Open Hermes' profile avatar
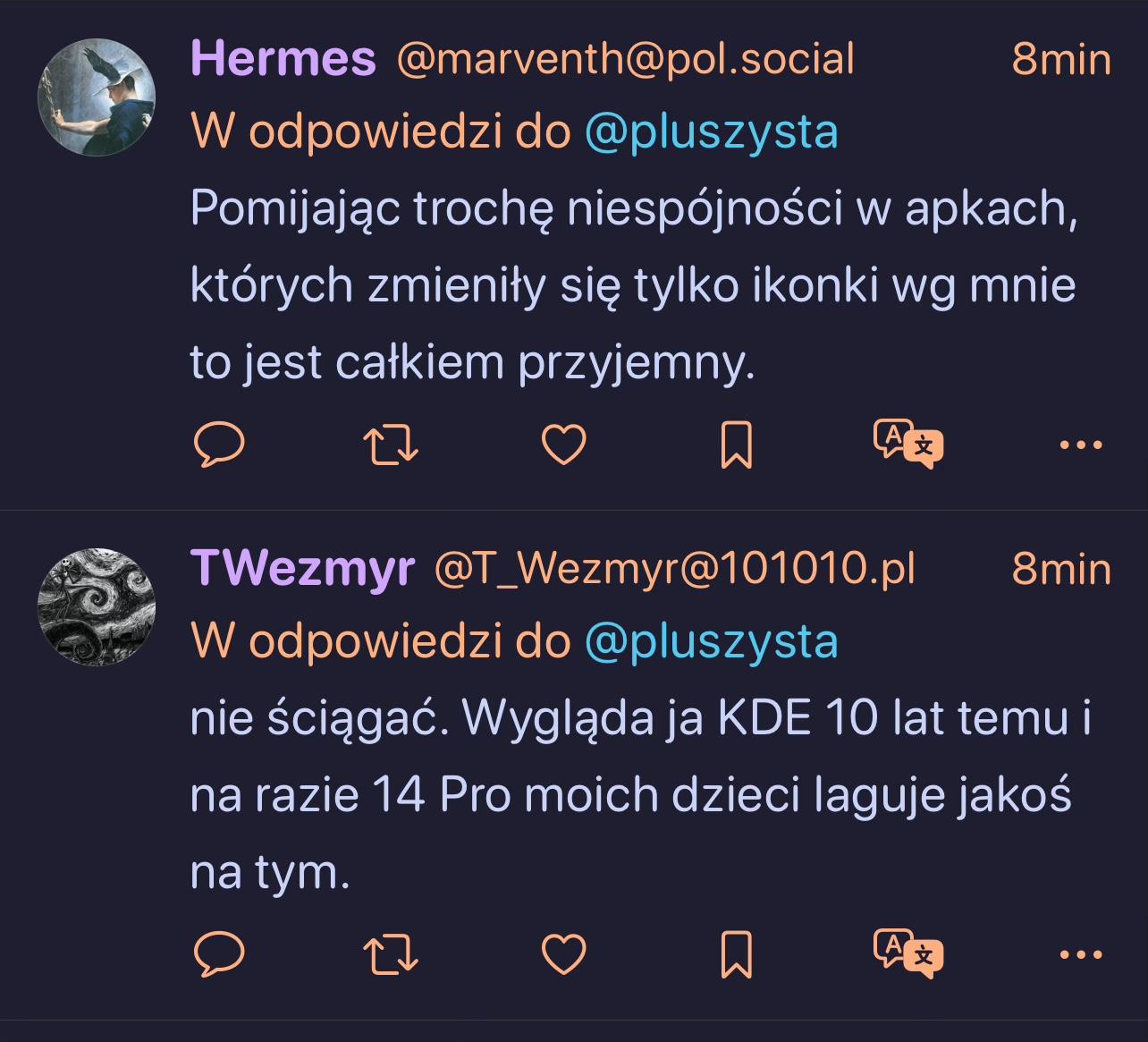 97,97
